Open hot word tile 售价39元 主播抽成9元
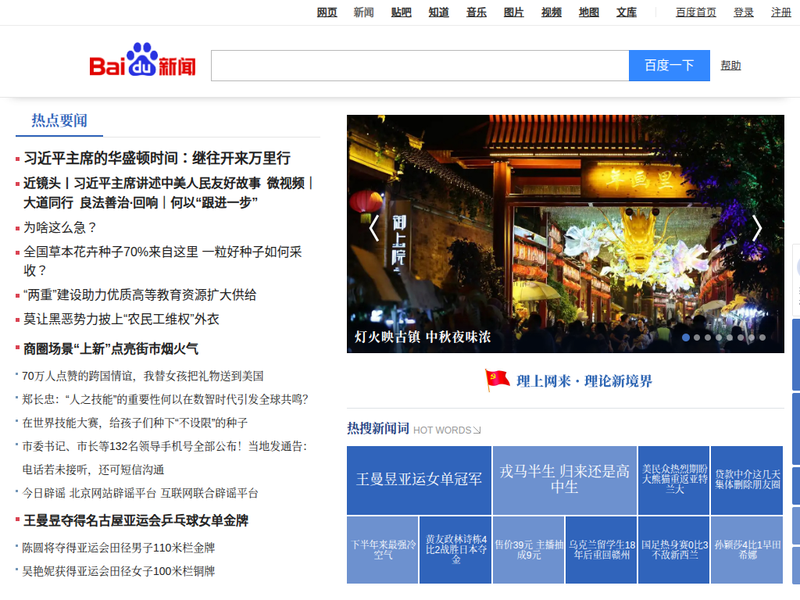This screenshot has height=600, width=800. pyautogui.click(x=529, y=549)
